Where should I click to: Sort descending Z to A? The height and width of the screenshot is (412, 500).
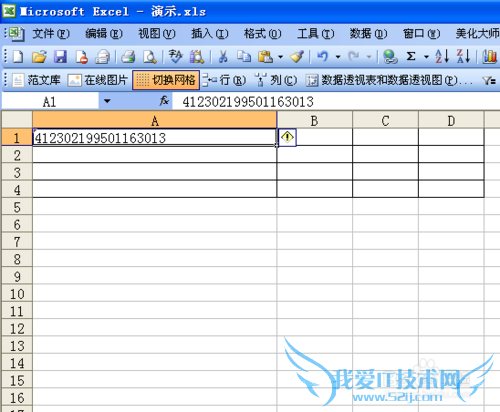coord(463,57)
